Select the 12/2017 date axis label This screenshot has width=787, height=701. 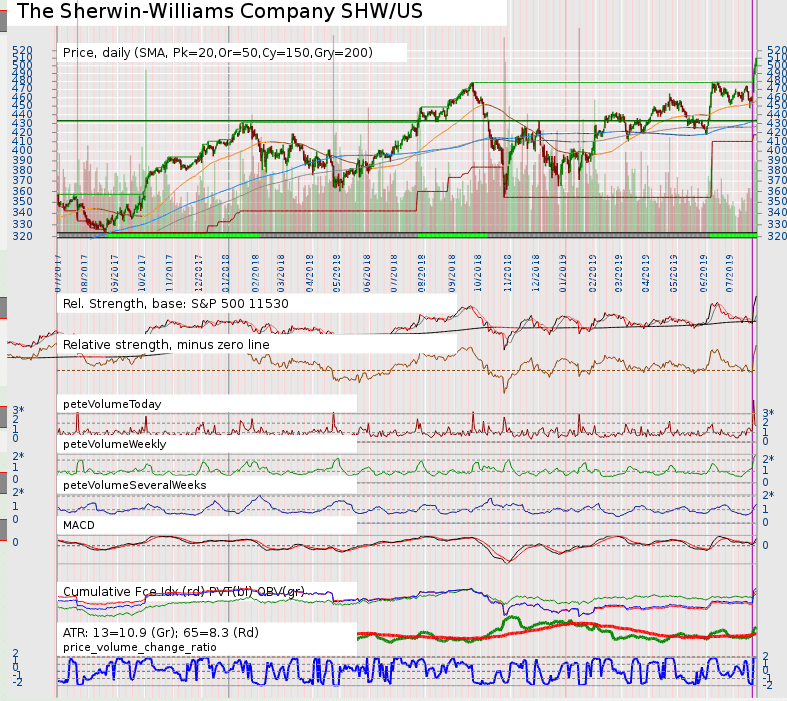coord(199,273)
